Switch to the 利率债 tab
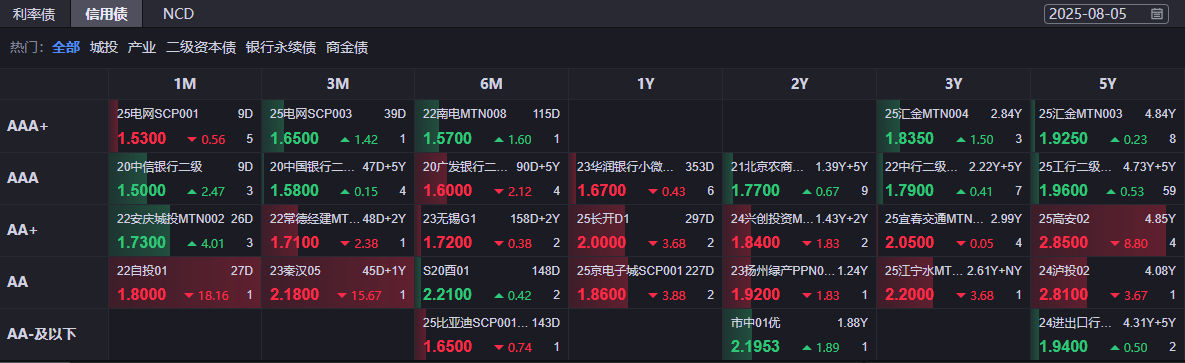This screenshot has height=363, width=1185. click(x=35, y=14)
